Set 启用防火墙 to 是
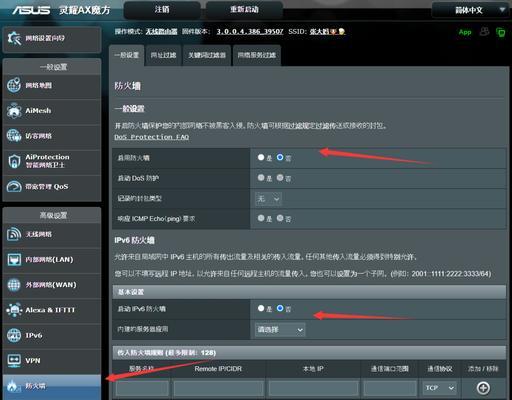The image size is (512, 400). pyautogui.click(x=261, y=157)
